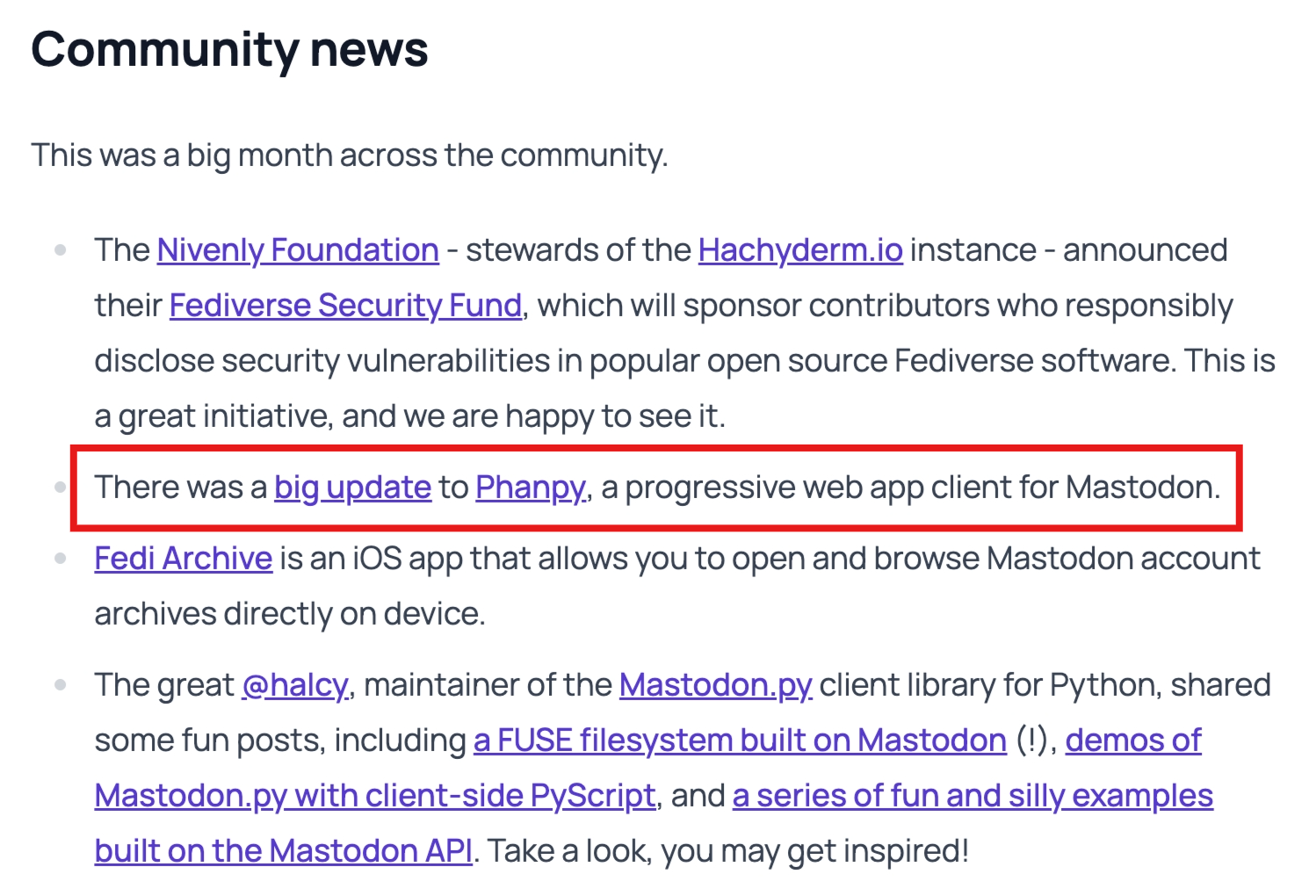
Task: Open the Phanpy link
Action: pyautogui.click(x=531, y=488)
